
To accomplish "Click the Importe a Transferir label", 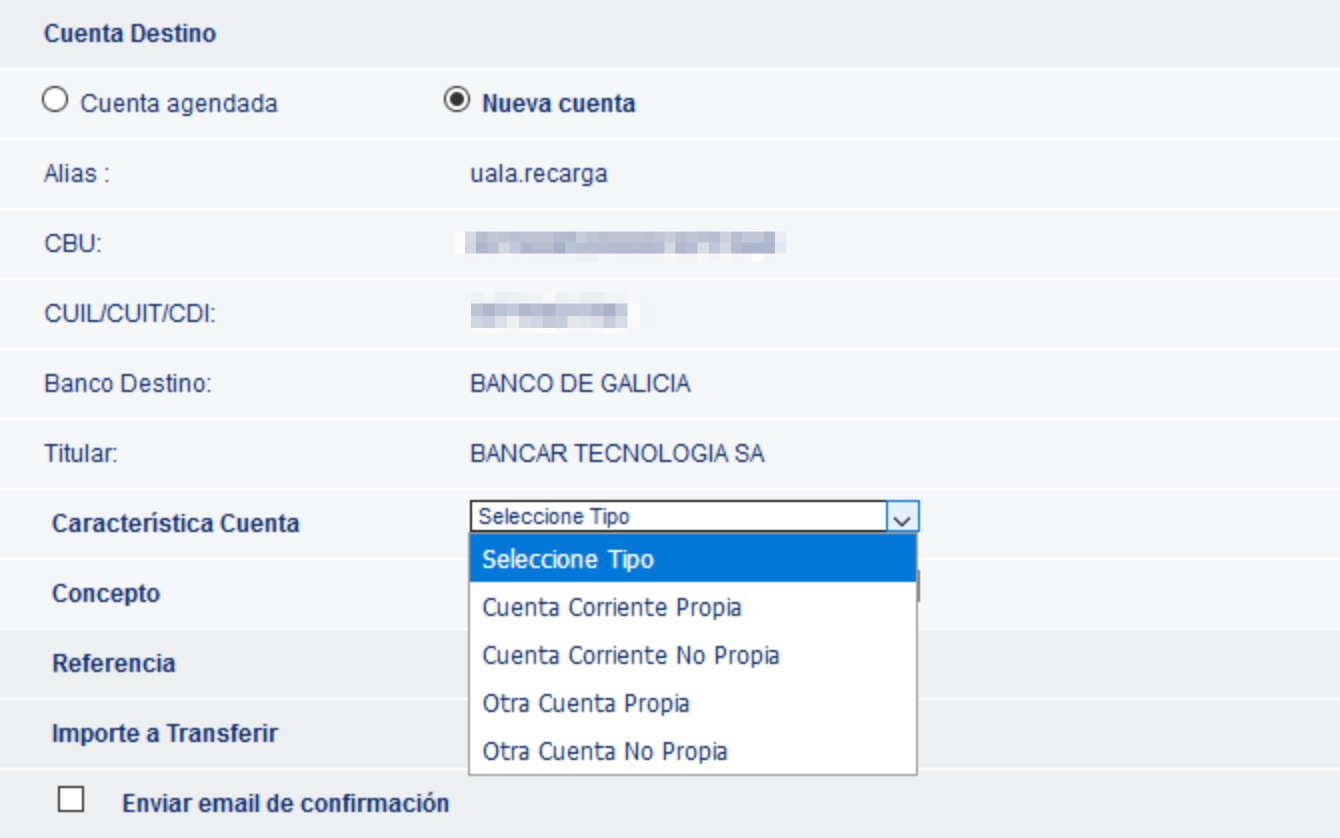I will tap(165, 733).
